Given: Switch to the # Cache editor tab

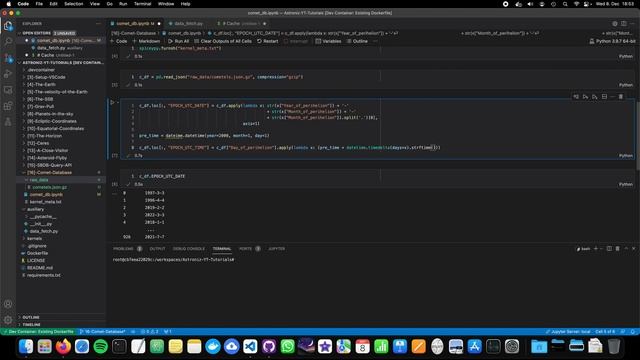Looking at the screenshot, I should [242, 24].
